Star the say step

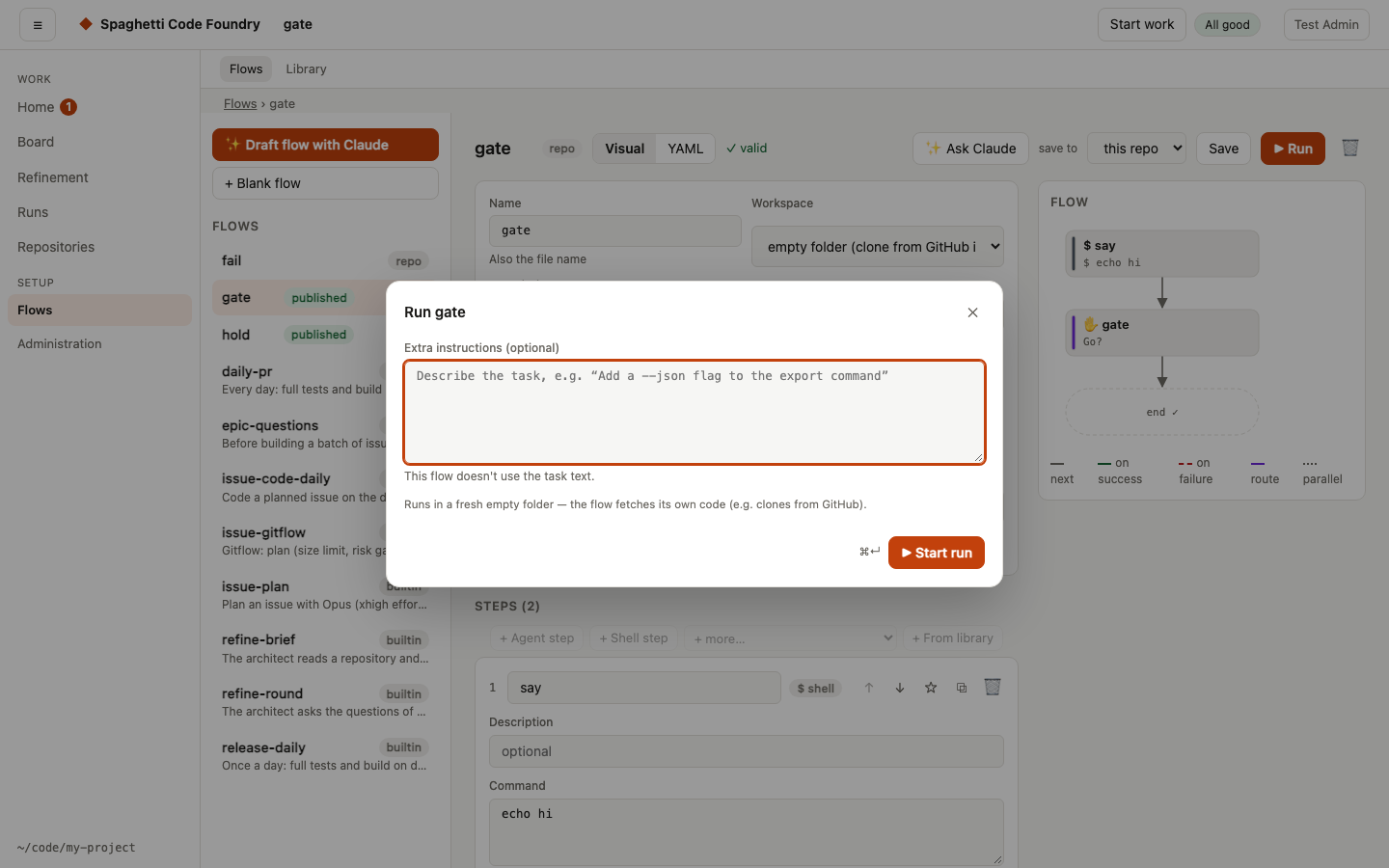point(931,688)
